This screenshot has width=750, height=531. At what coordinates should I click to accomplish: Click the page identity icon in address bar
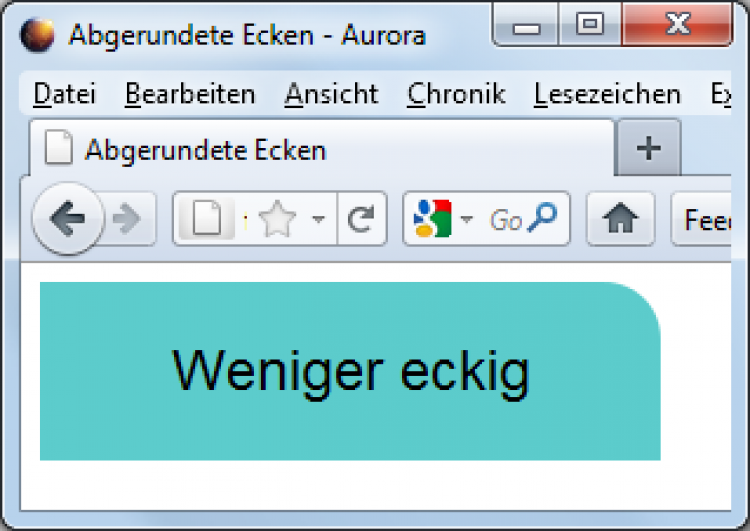click(206, 220)
